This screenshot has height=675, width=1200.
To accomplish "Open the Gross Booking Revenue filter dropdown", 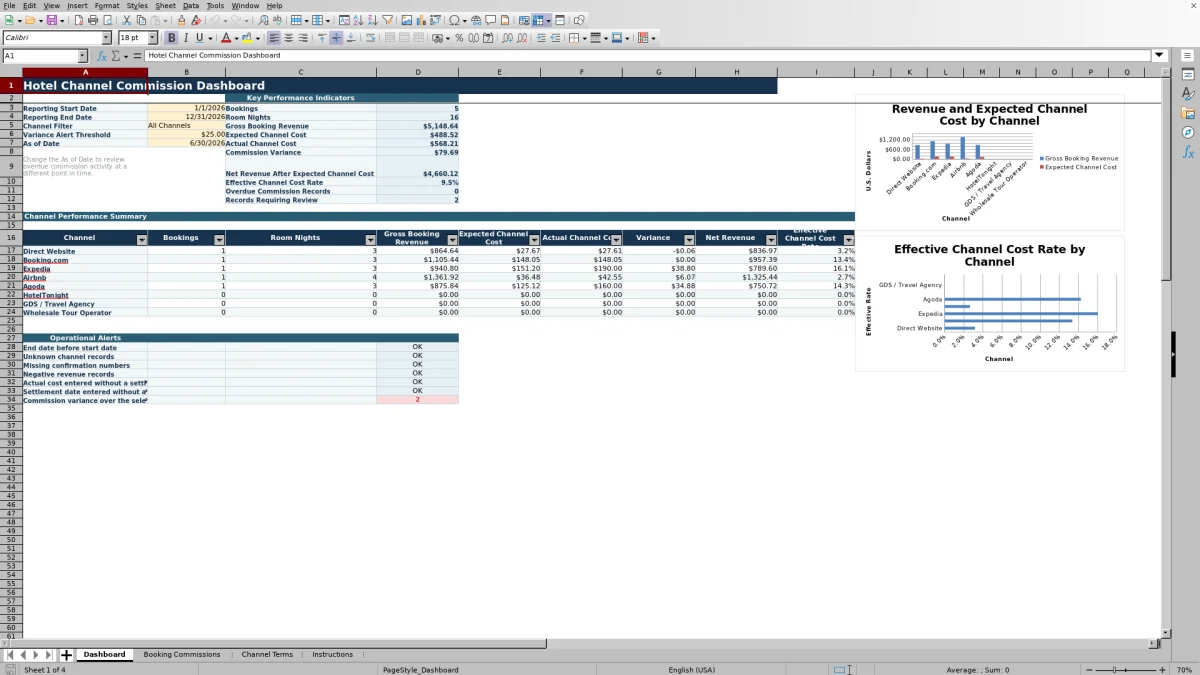I will click(452, 240).
